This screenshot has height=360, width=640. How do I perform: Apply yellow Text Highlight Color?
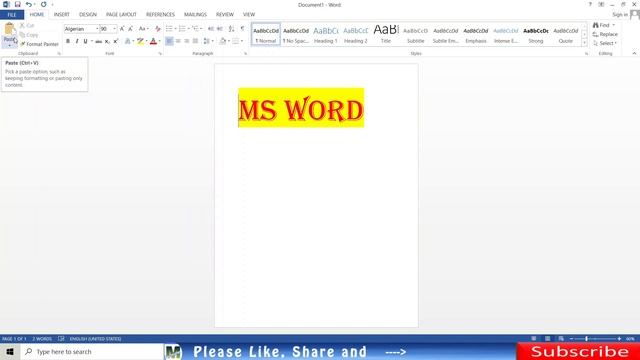point(140,41)
